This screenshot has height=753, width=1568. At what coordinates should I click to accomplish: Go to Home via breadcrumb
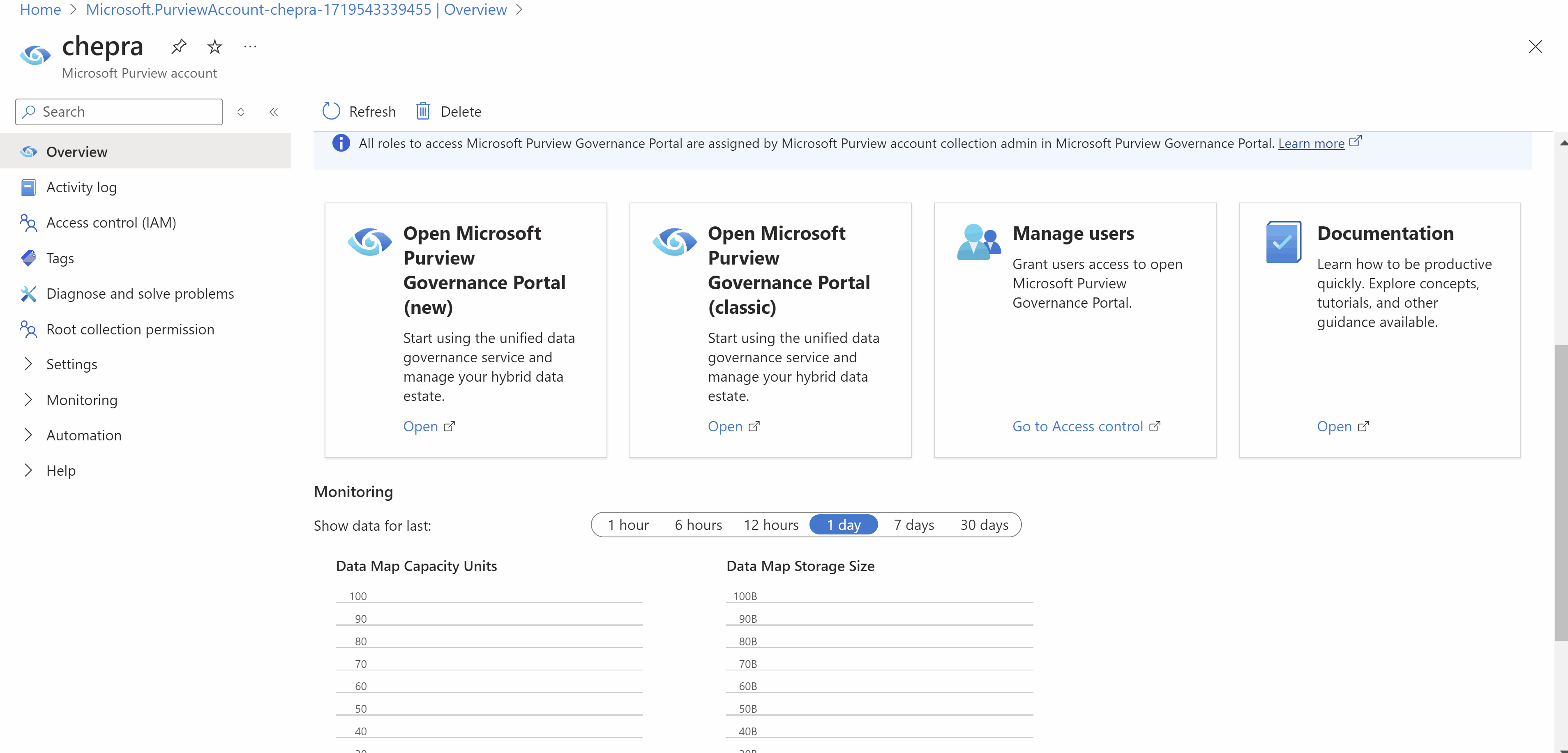(x=40, y=10)
